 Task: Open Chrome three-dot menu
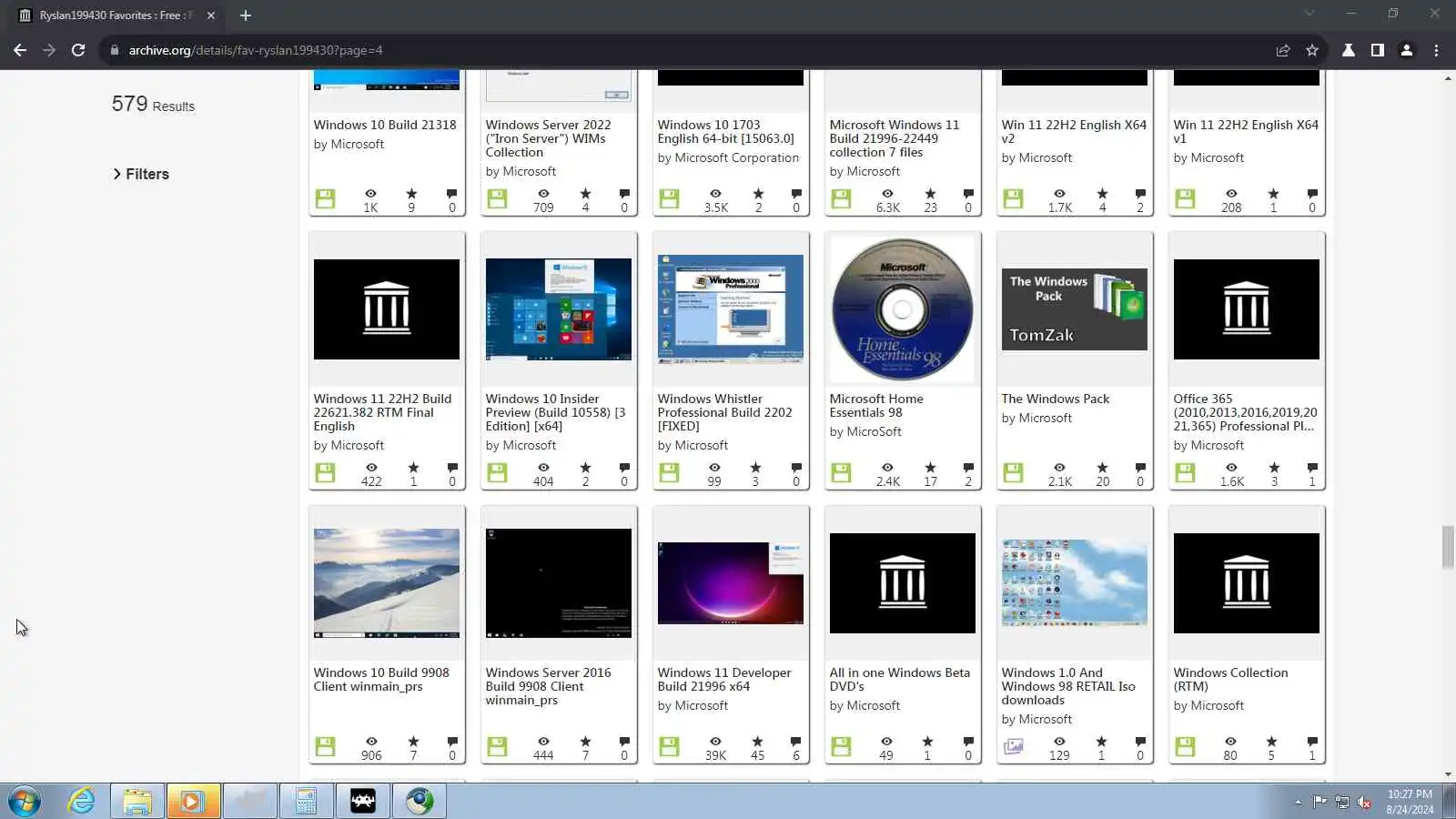click(x=1436, y=50)
